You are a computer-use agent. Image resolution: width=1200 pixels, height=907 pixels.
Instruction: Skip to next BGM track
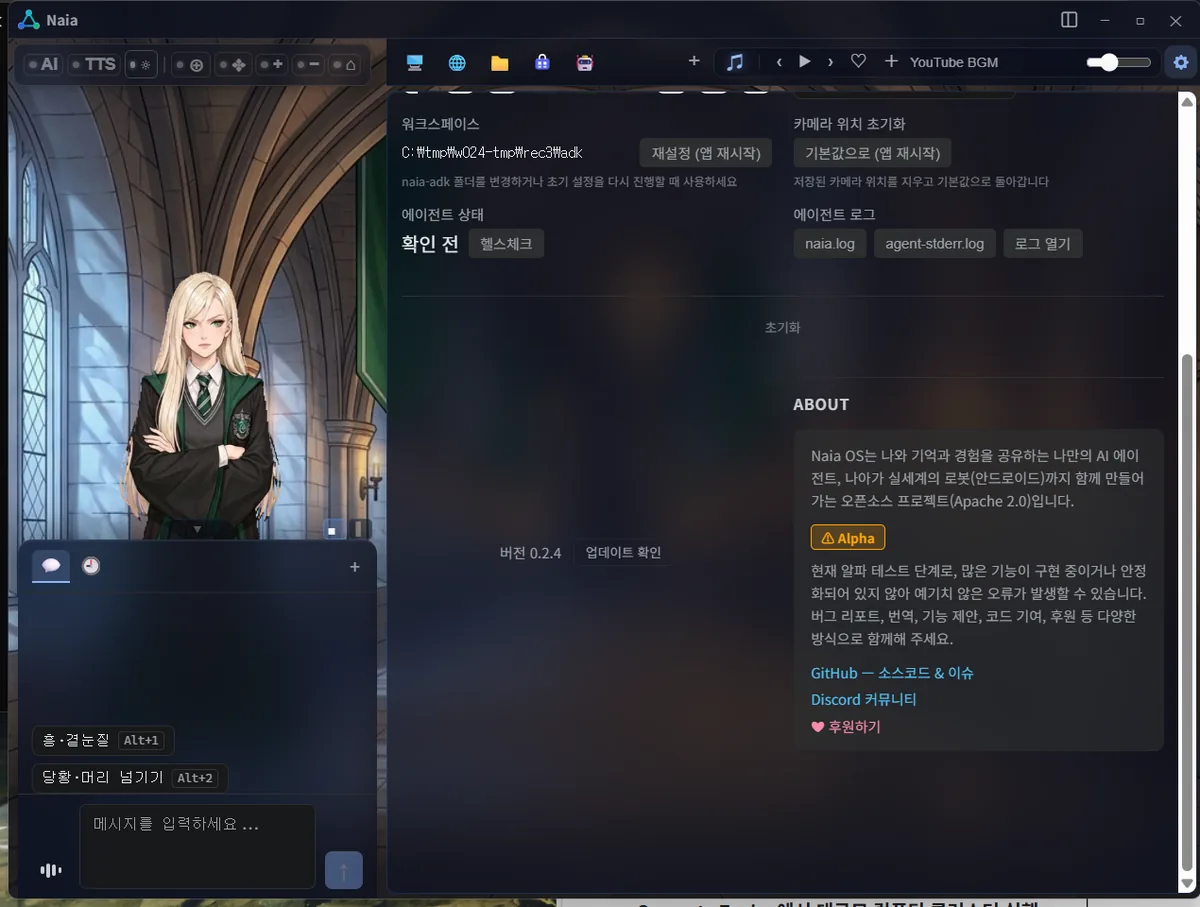830,62
